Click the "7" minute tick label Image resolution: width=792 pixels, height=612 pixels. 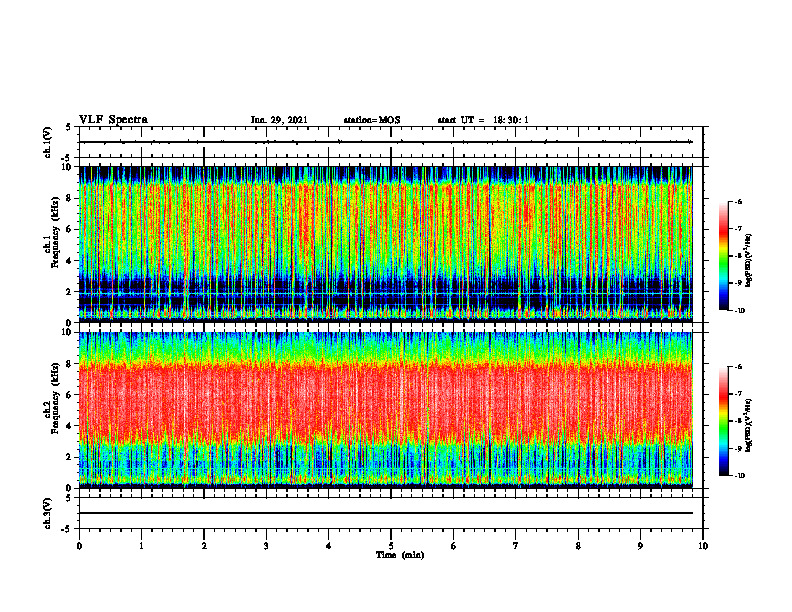click(x=516, y=546)
